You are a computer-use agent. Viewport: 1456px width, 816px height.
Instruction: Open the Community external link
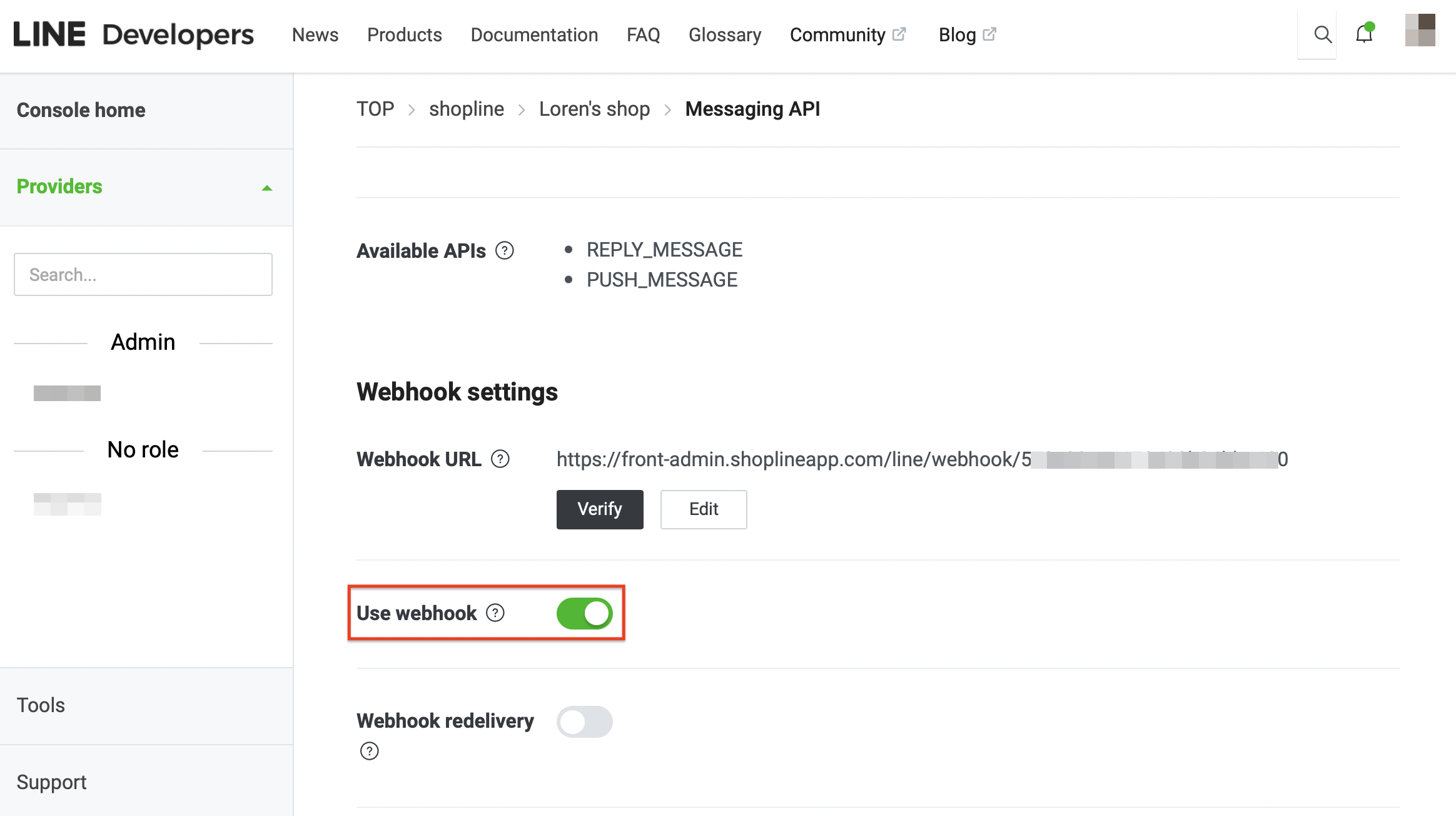[x=847, y=34]
